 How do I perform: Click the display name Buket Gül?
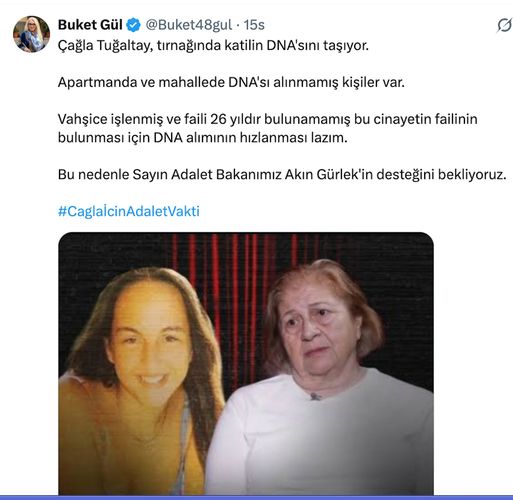(x=90, y=25)
